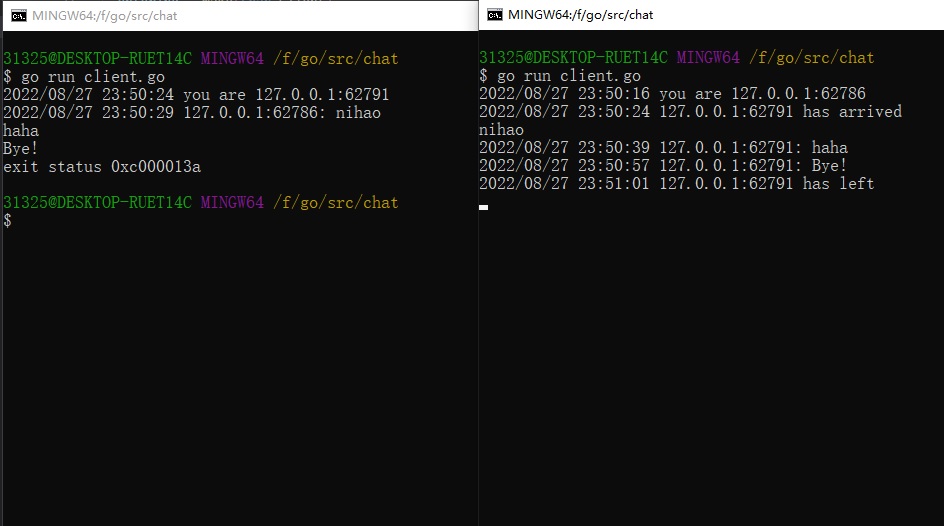The height and width of the screenshot is (526, 944).
Task: Click the top prompt path in left terminal
Action: coord(336,58)
